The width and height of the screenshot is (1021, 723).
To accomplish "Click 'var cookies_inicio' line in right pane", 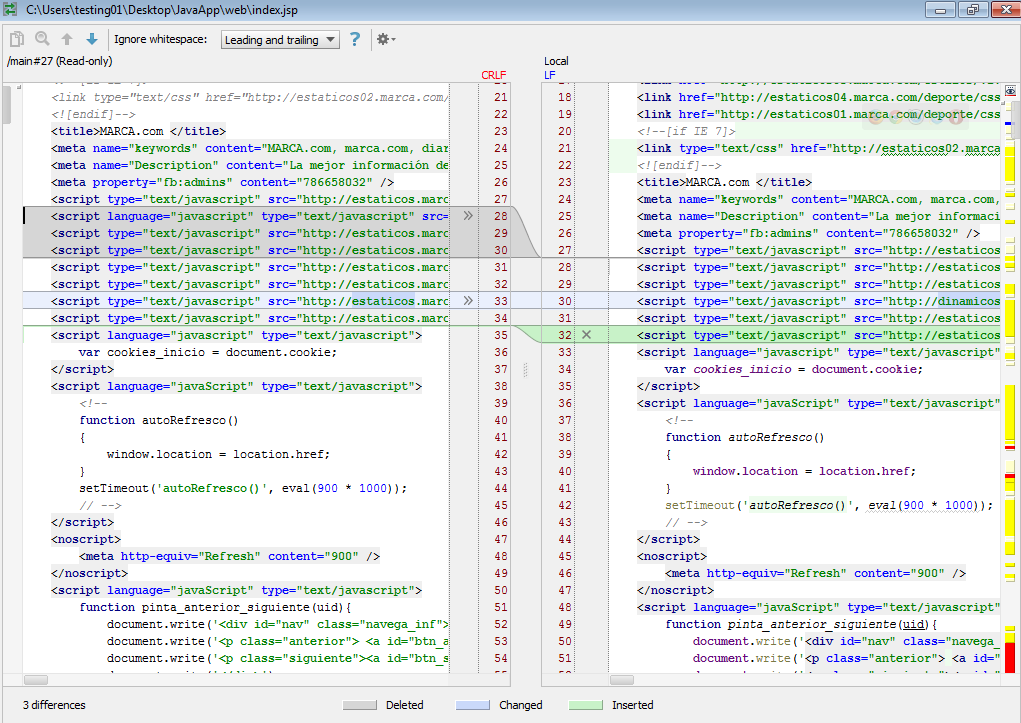I will (x=794, y=369).
